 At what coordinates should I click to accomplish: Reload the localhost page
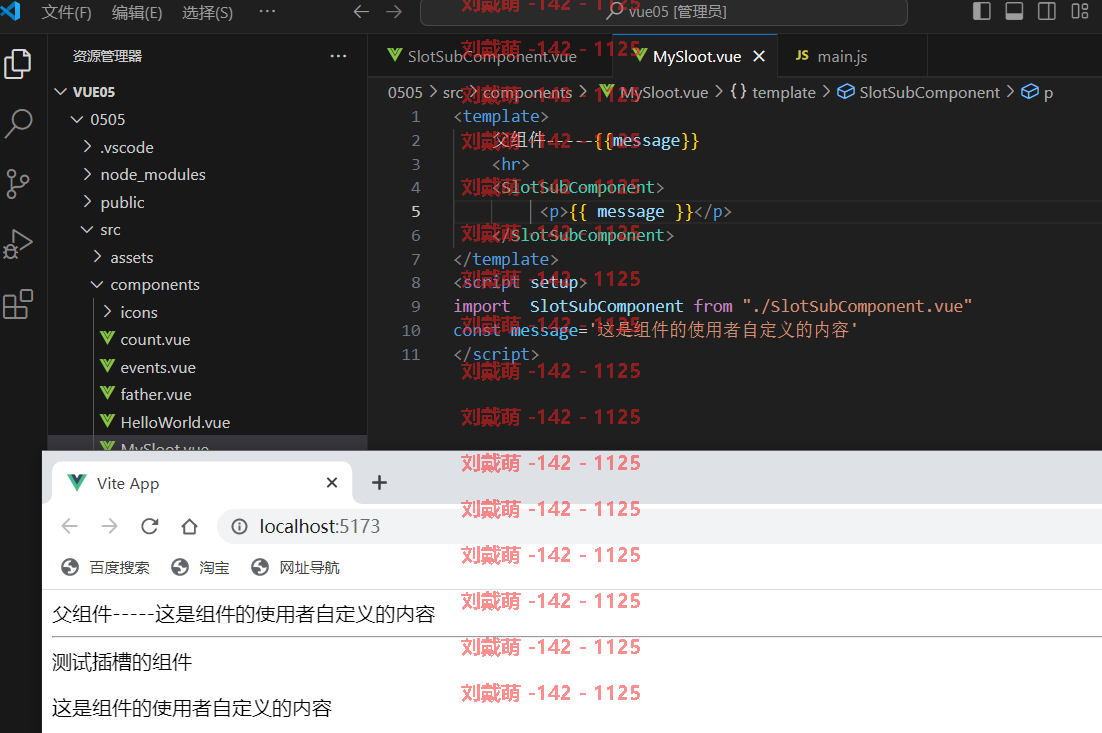coord(150,526)
